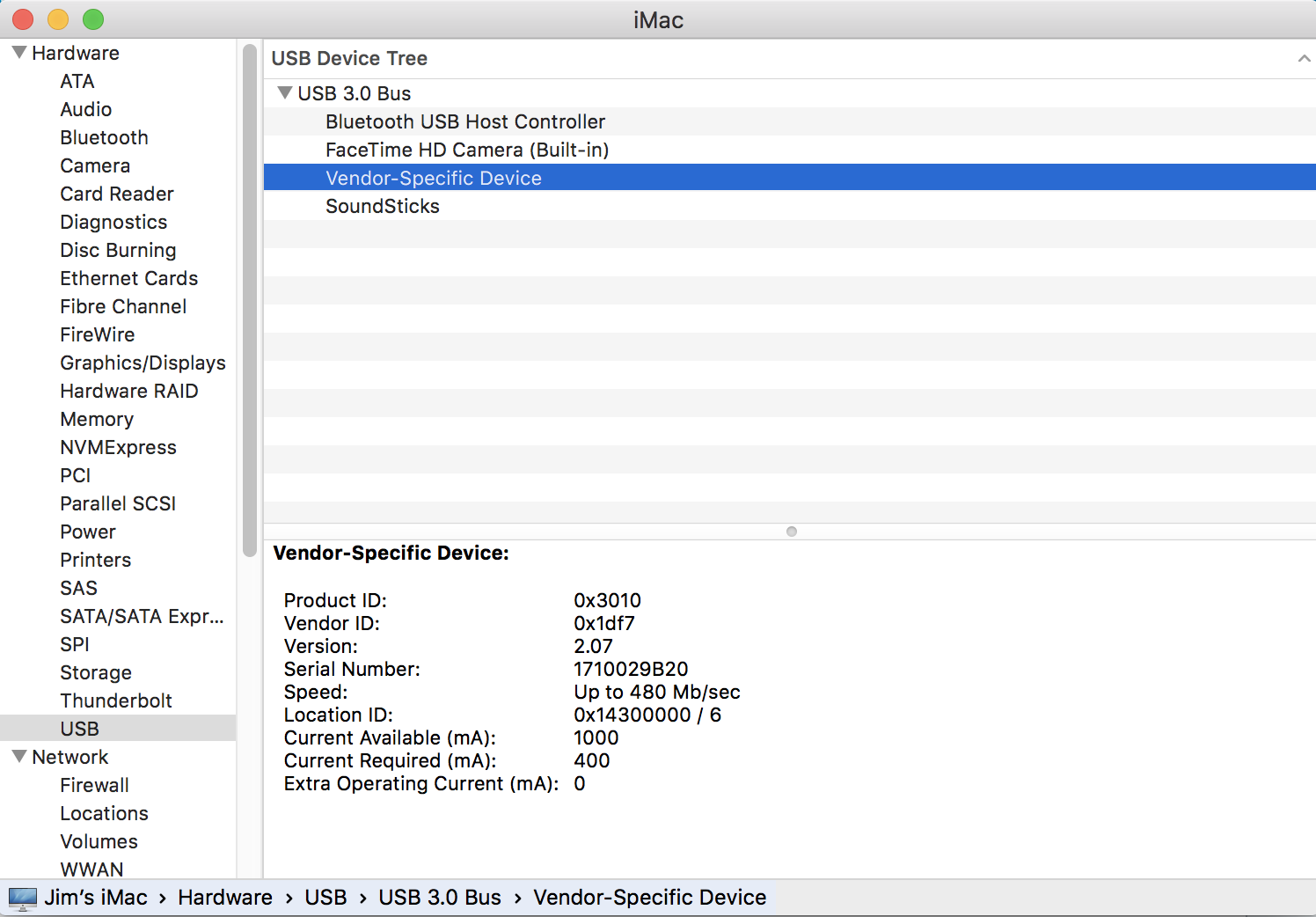Open Volumes network entry
1316x917 pixels.
point(99,841)
